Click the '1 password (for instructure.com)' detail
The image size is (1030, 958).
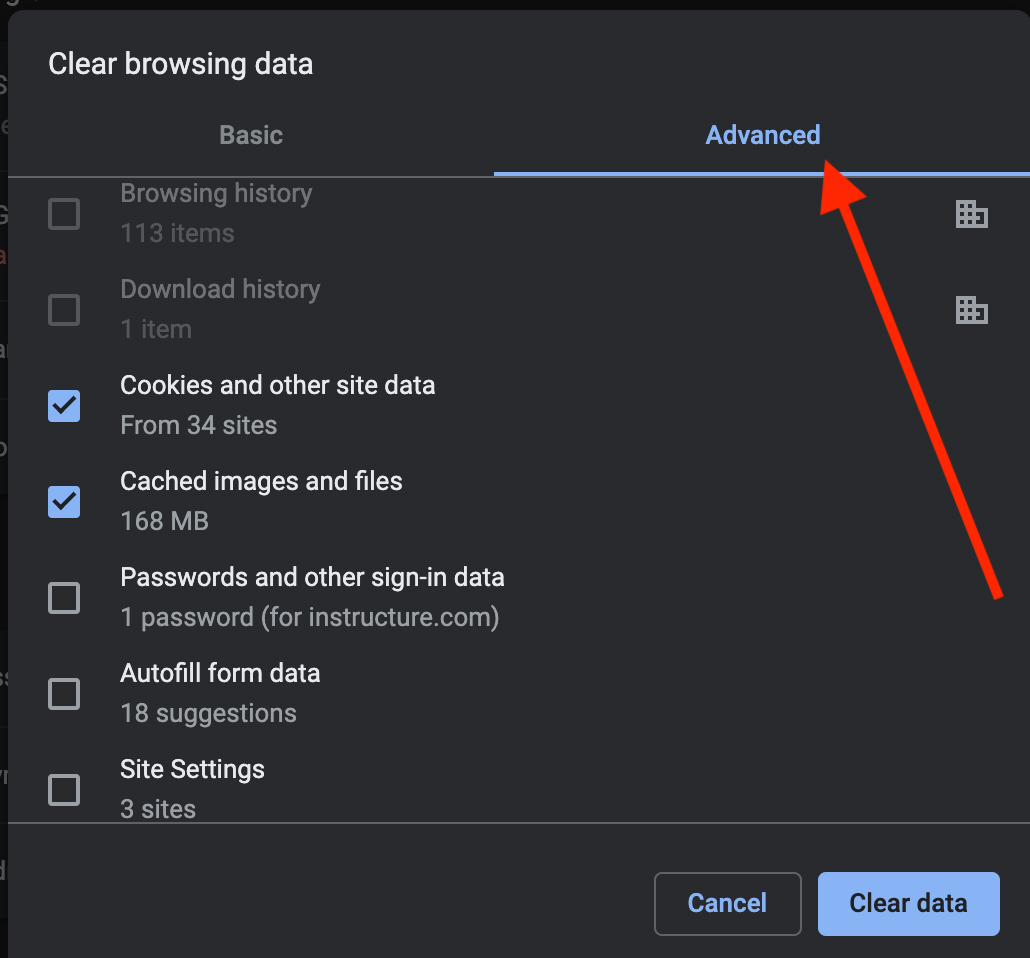pyautogui.click(x=310, y=618)
